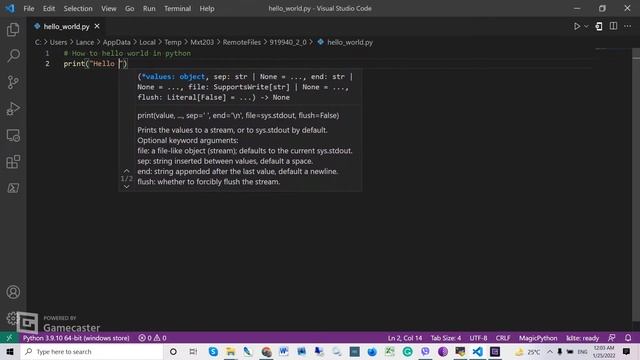Click the hello_world.py breadcrumb item
Image resolution: width=640 pixels, height=360 pixels.
[345, 42]
